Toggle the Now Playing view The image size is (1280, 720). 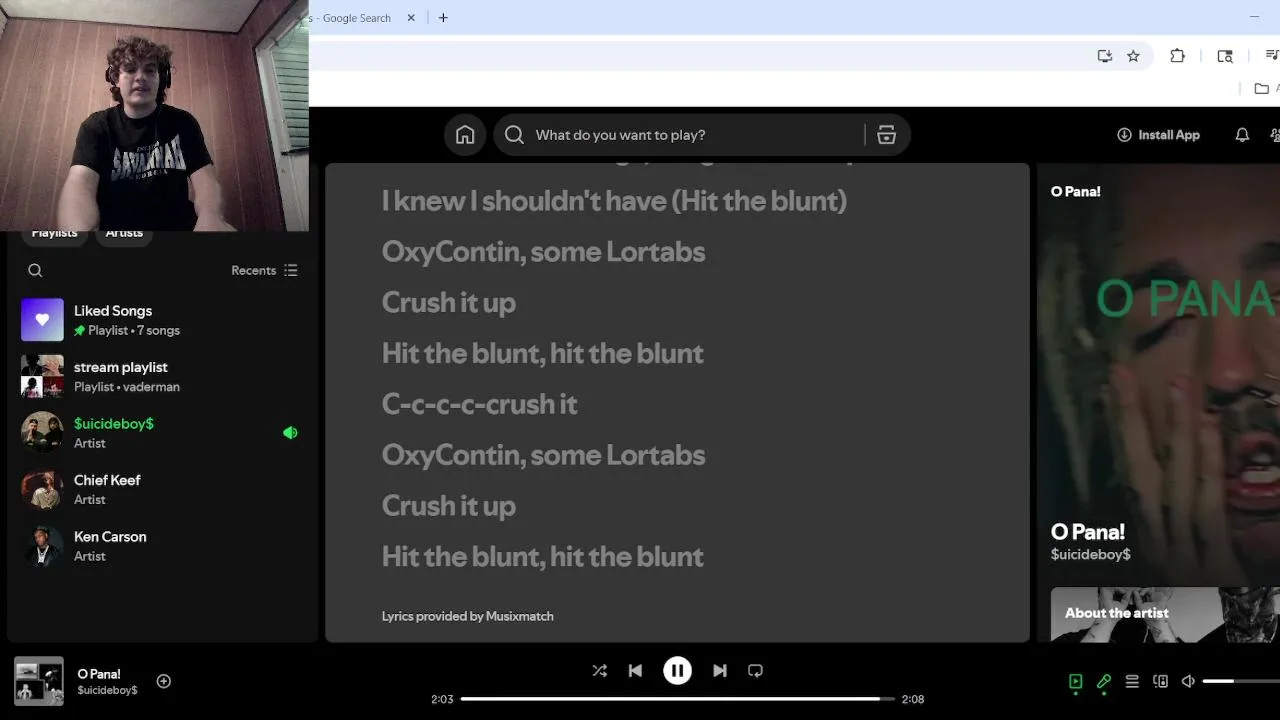1076,681
